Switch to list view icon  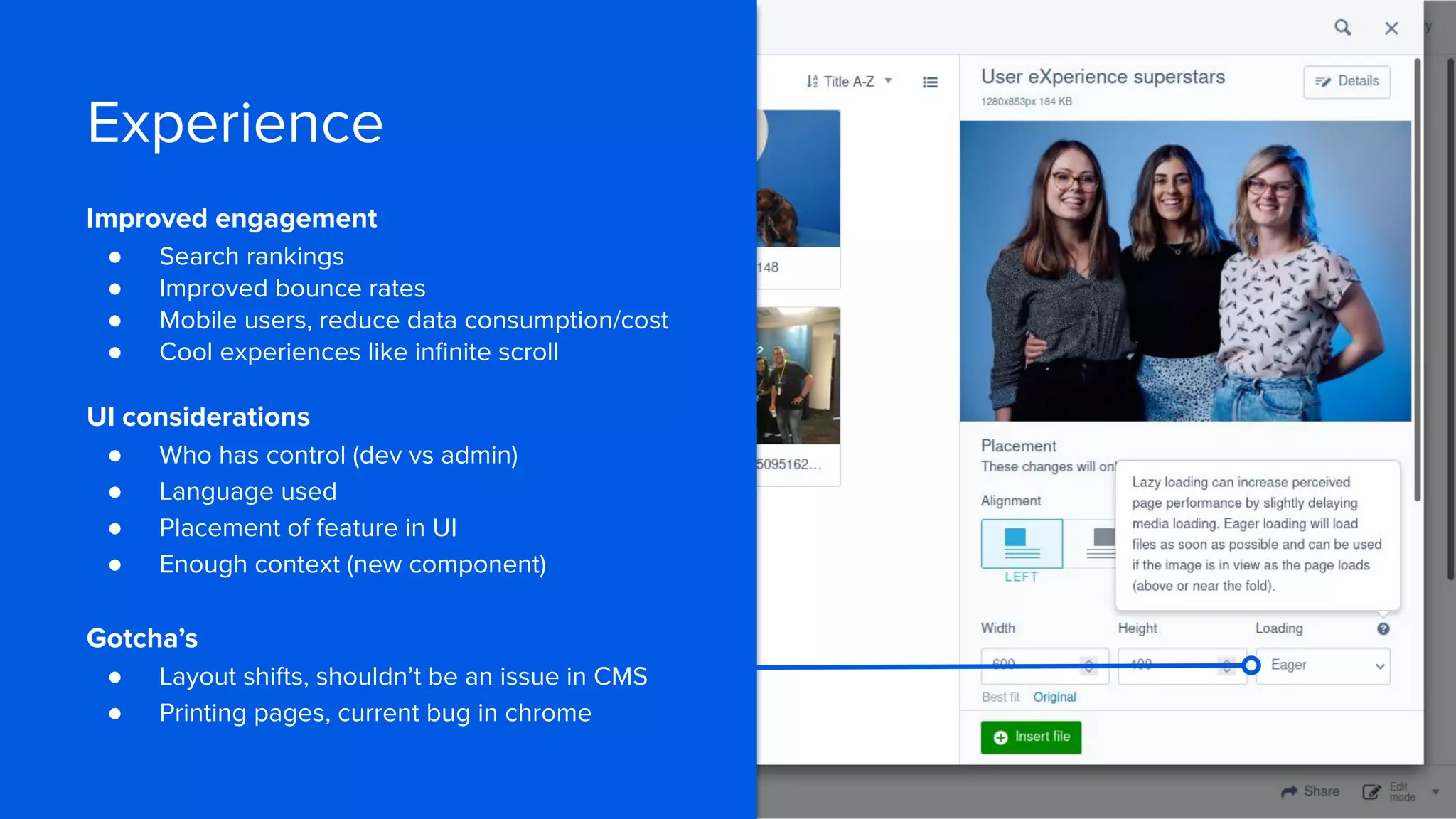pyautogui.click(x=930, y=82)
